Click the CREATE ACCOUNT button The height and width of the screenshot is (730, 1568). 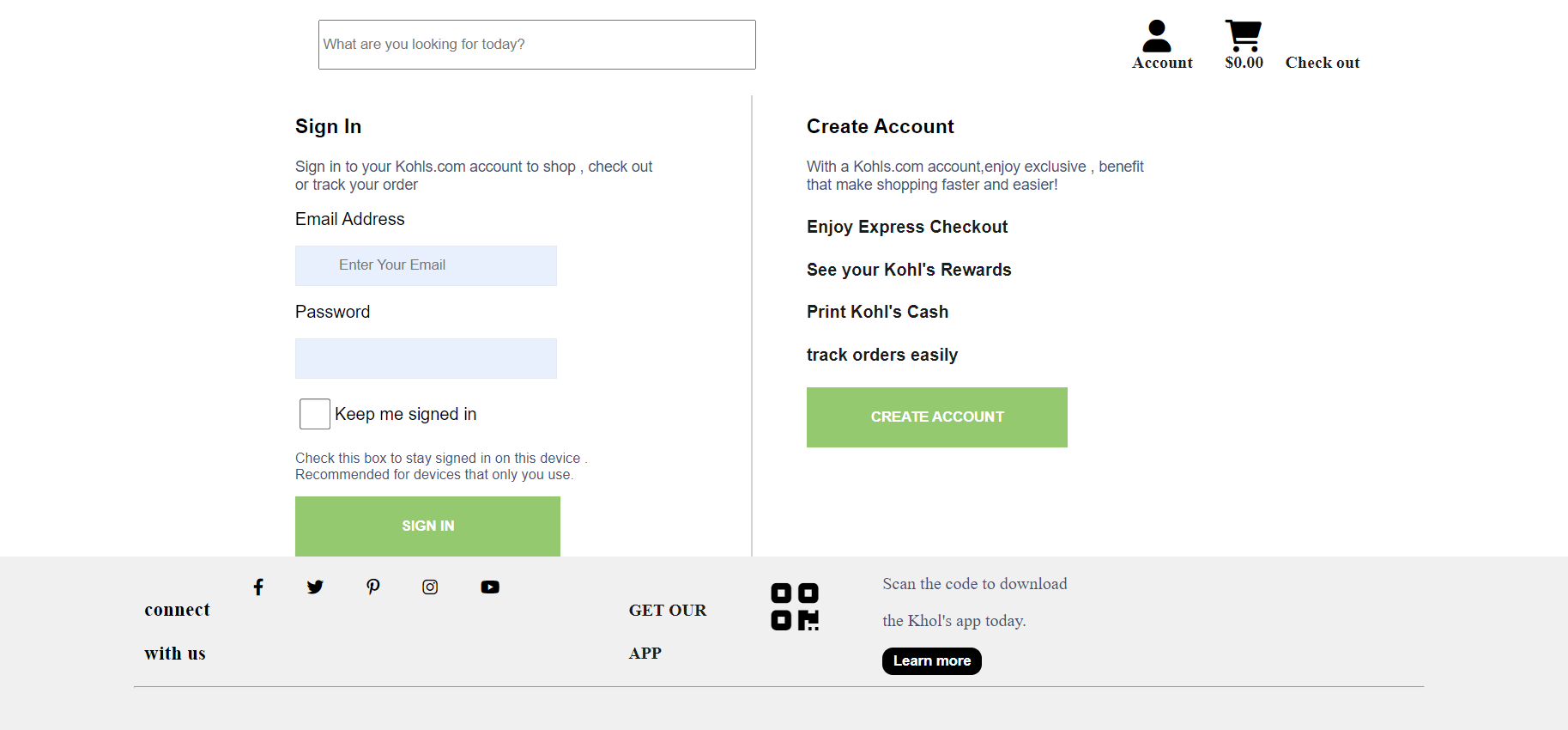pyautogui.click(x=936, y=417)
